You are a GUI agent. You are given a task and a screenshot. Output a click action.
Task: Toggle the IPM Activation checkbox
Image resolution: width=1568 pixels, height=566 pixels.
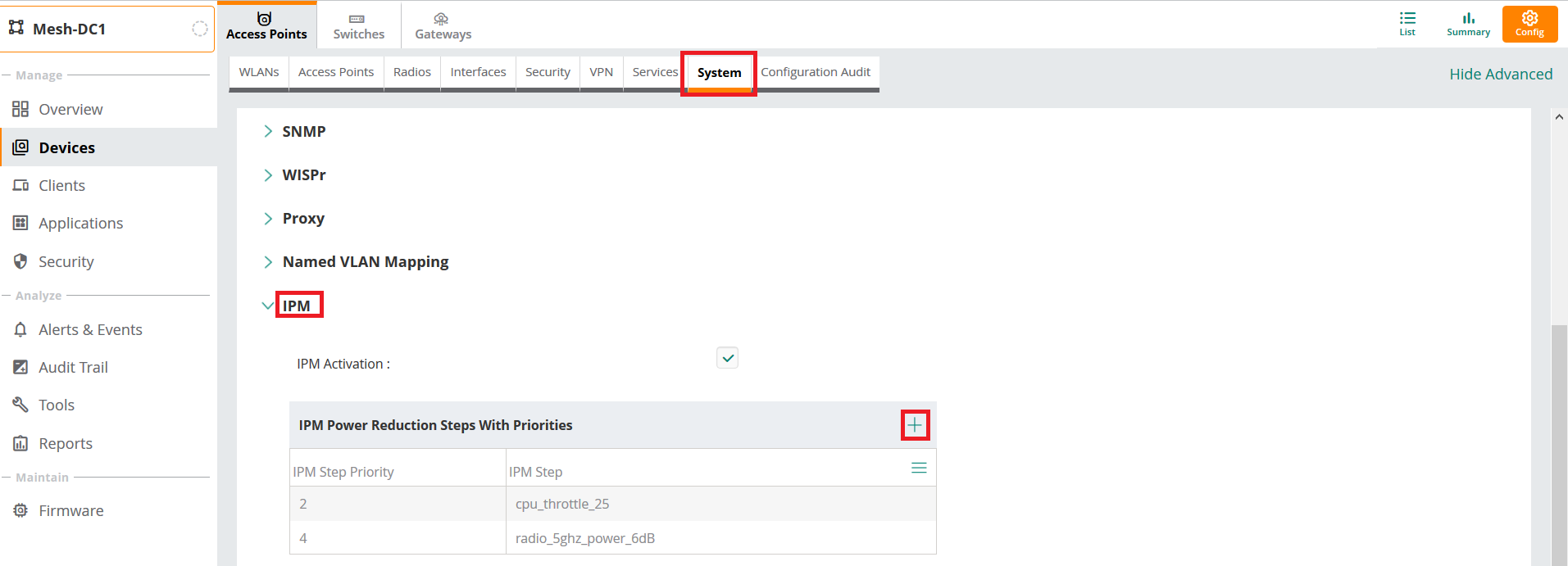coord(727,358)
